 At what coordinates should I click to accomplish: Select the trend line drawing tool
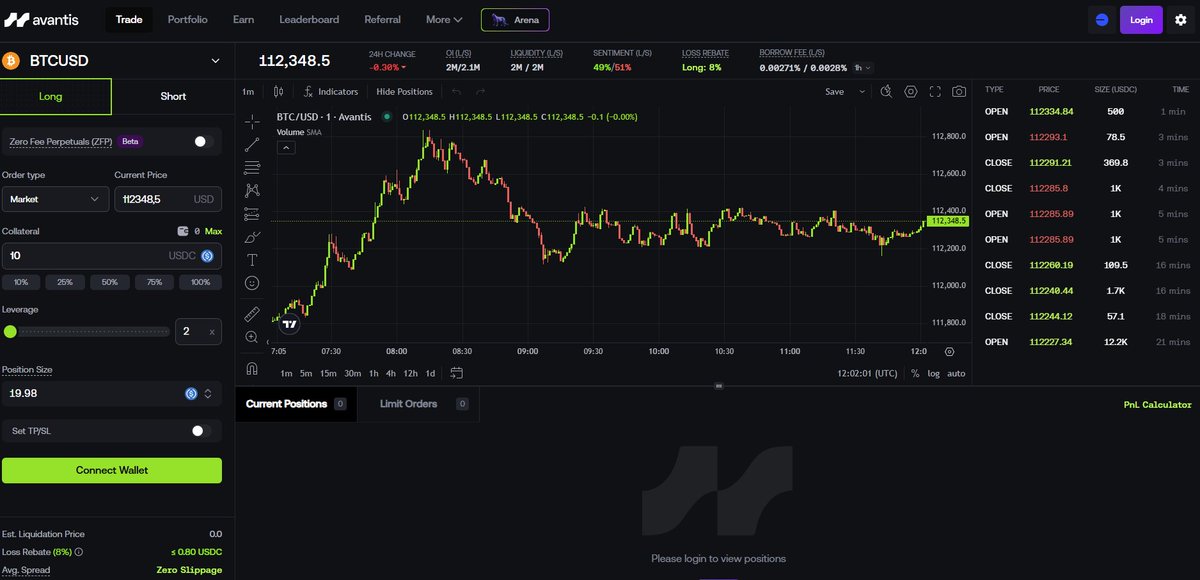pos(252,144)
